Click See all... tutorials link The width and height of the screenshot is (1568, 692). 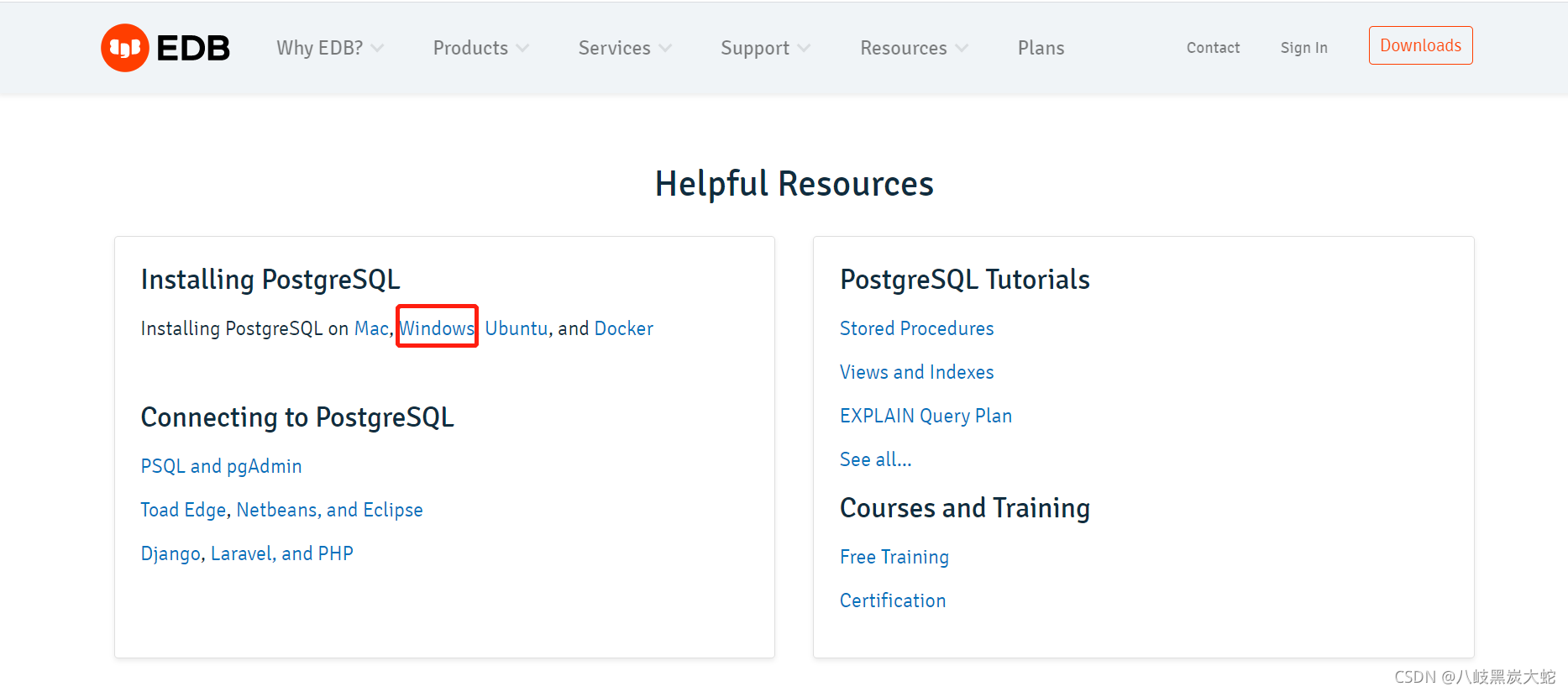(x=875, y=459)
